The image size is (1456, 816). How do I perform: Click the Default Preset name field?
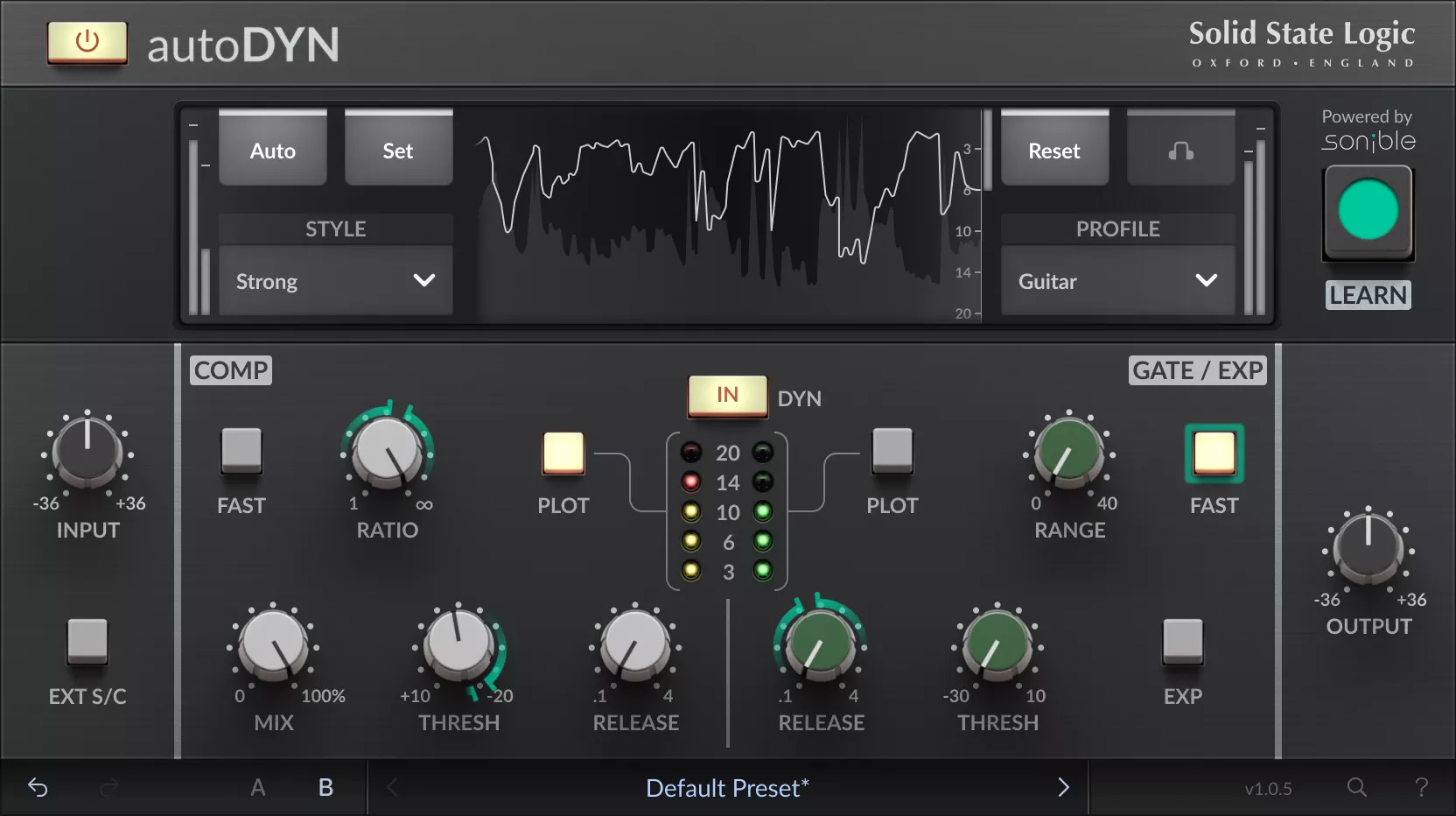[x=726, y=787]
